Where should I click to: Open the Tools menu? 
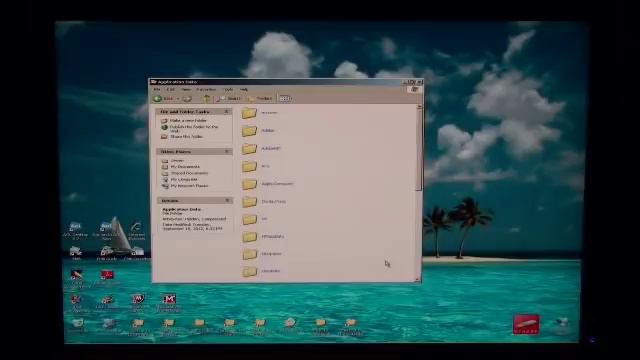(229, 89)
